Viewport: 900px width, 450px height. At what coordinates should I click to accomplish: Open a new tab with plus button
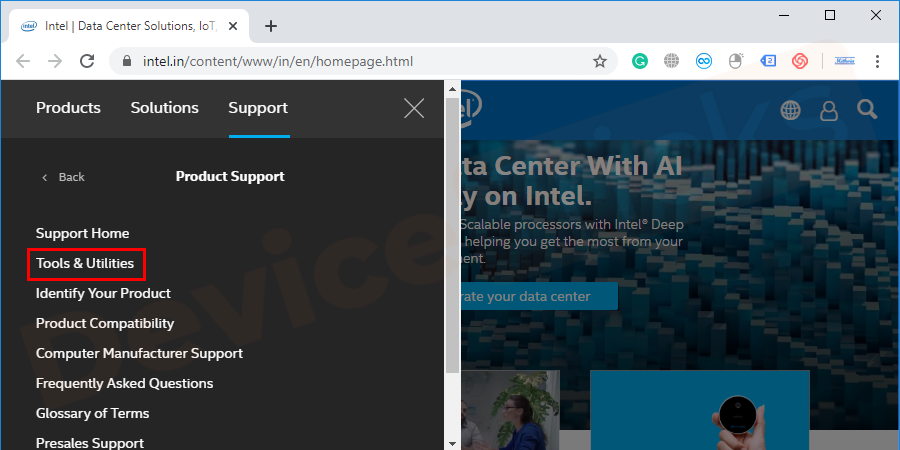(271, 26)
